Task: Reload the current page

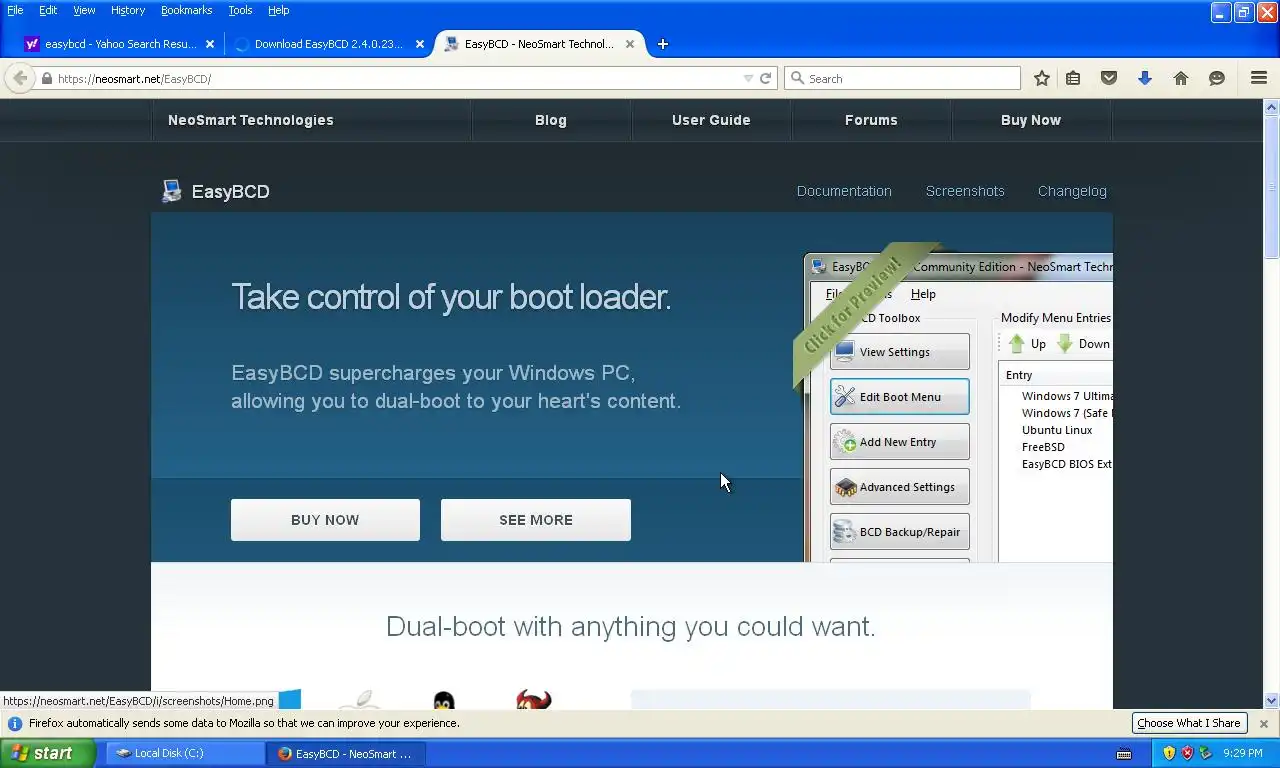Action: point(766,78)
